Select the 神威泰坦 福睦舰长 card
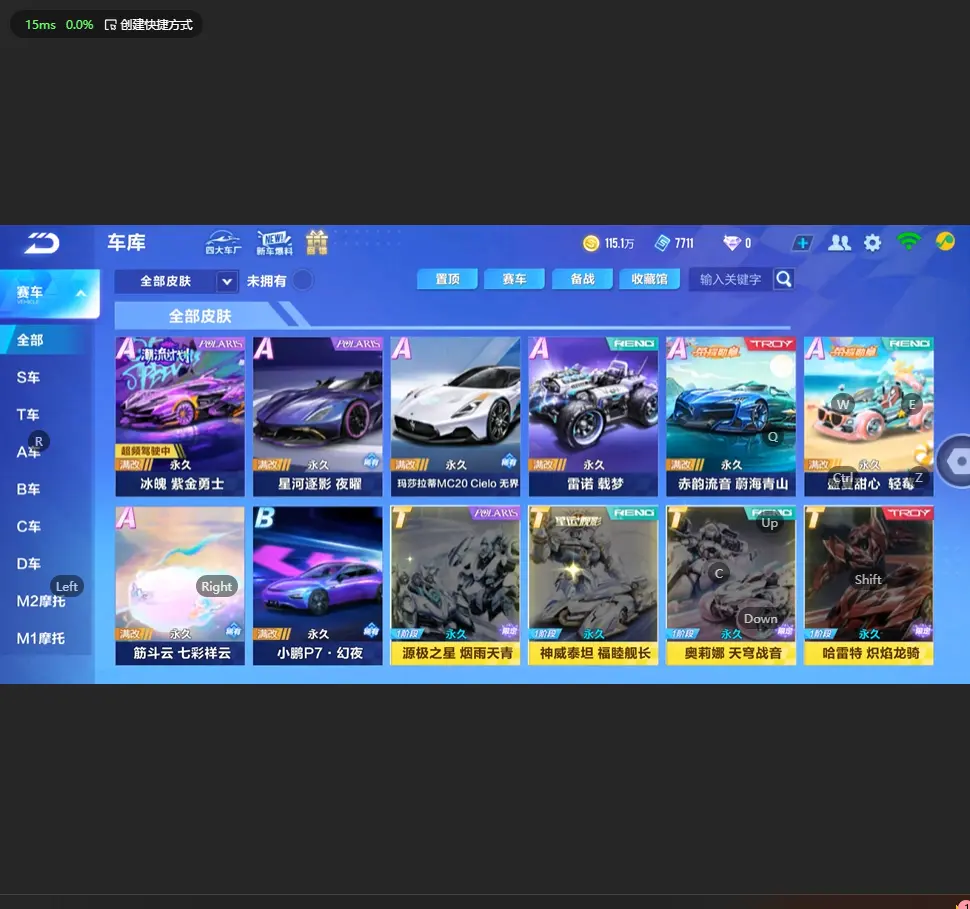 (x=593, y=586)
